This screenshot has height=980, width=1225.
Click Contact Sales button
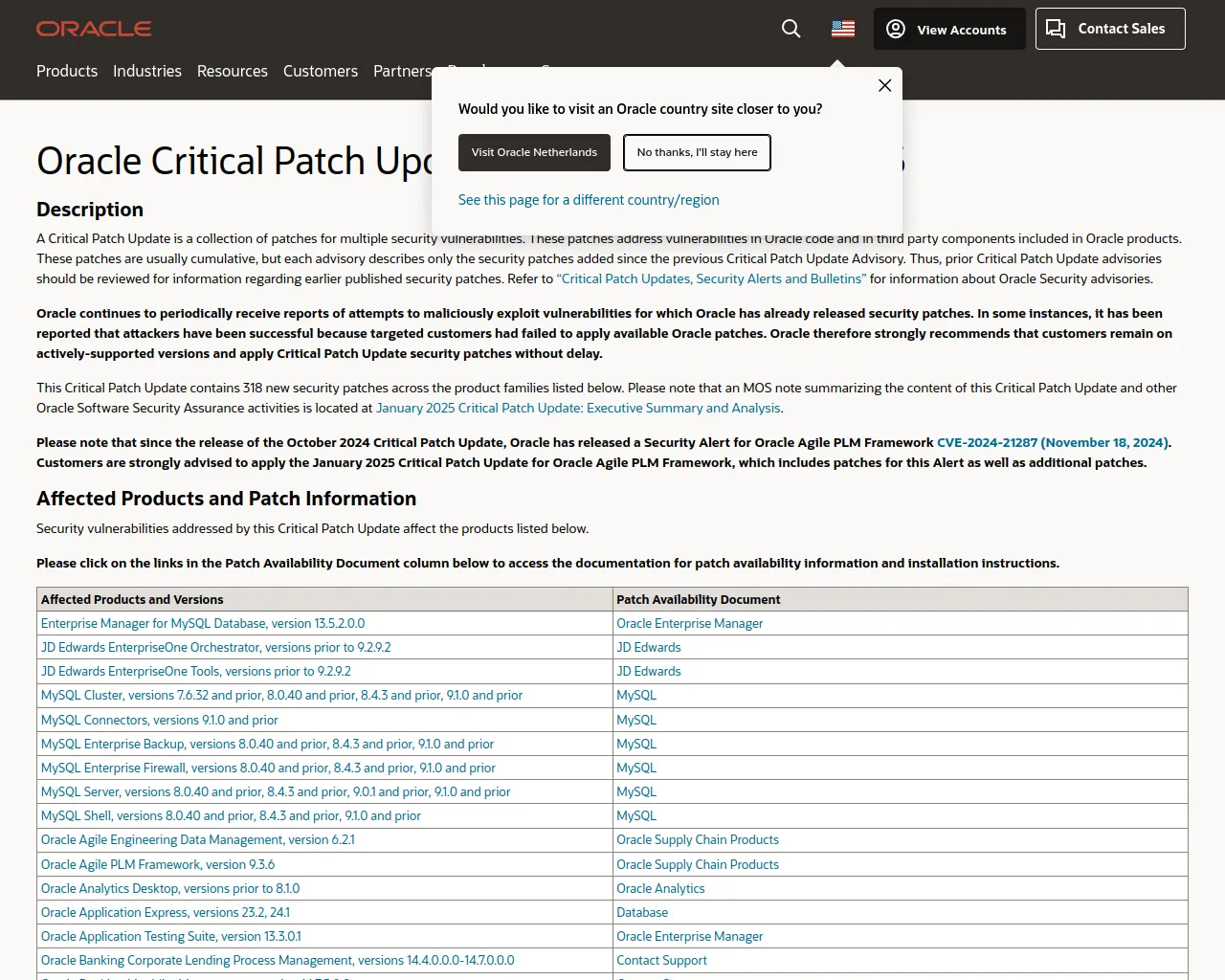coord(1110,29)
